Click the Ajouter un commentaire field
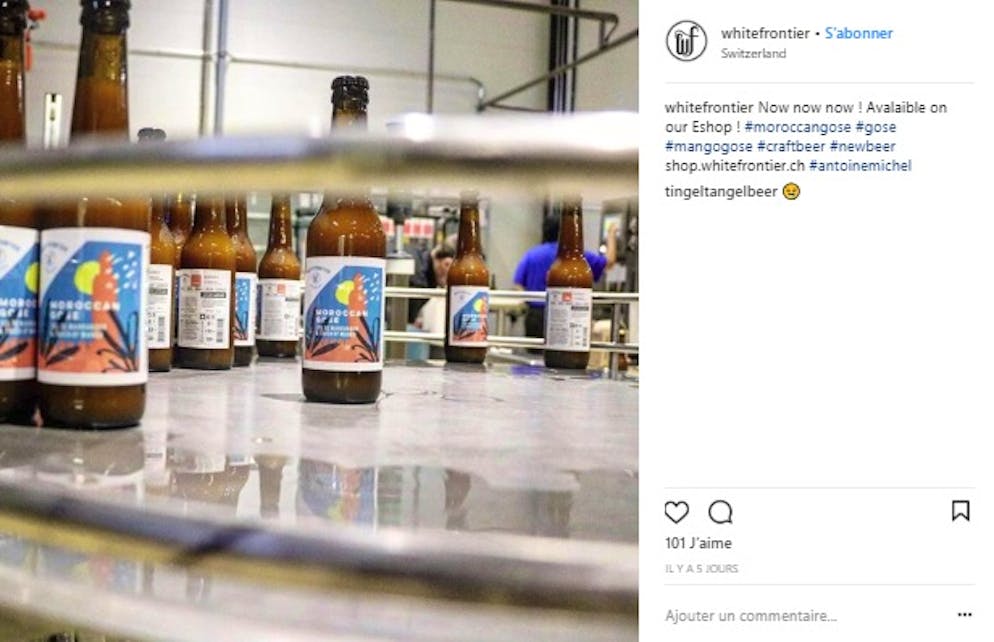Viewport: 994px width, 642px height. (805, 615)
